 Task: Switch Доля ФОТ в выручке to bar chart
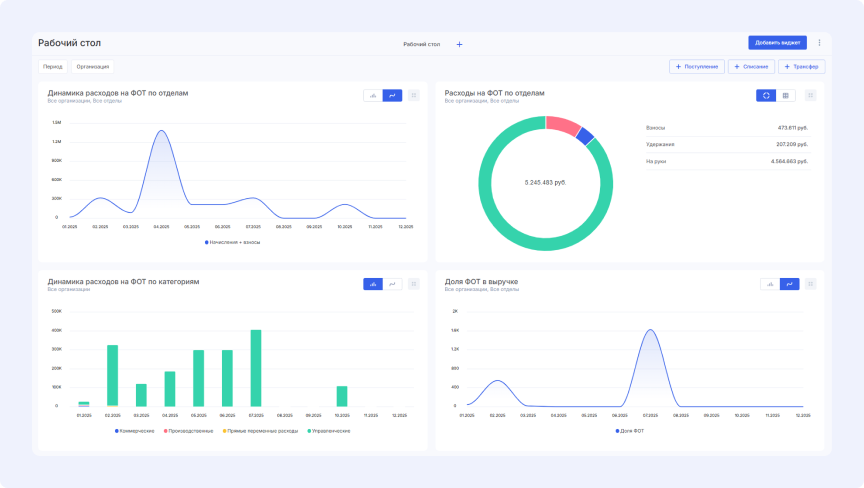(770, 284)
